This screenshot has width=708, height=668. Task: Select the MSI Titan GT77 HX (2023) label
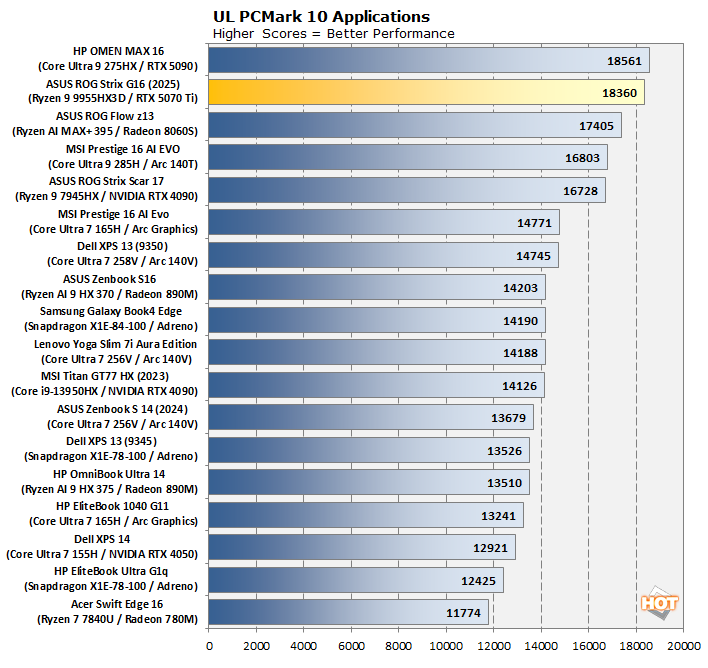pyautogui.click(x=105, y=376)
